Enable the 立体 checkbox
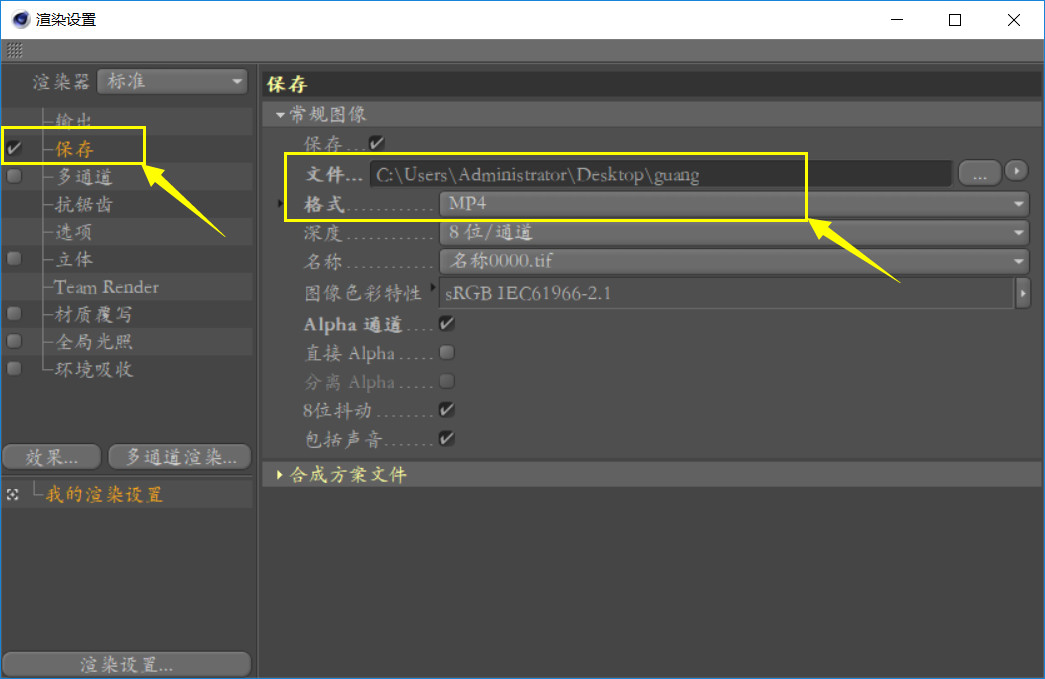Screen dimensions: 1045x679 click(14, 259)
